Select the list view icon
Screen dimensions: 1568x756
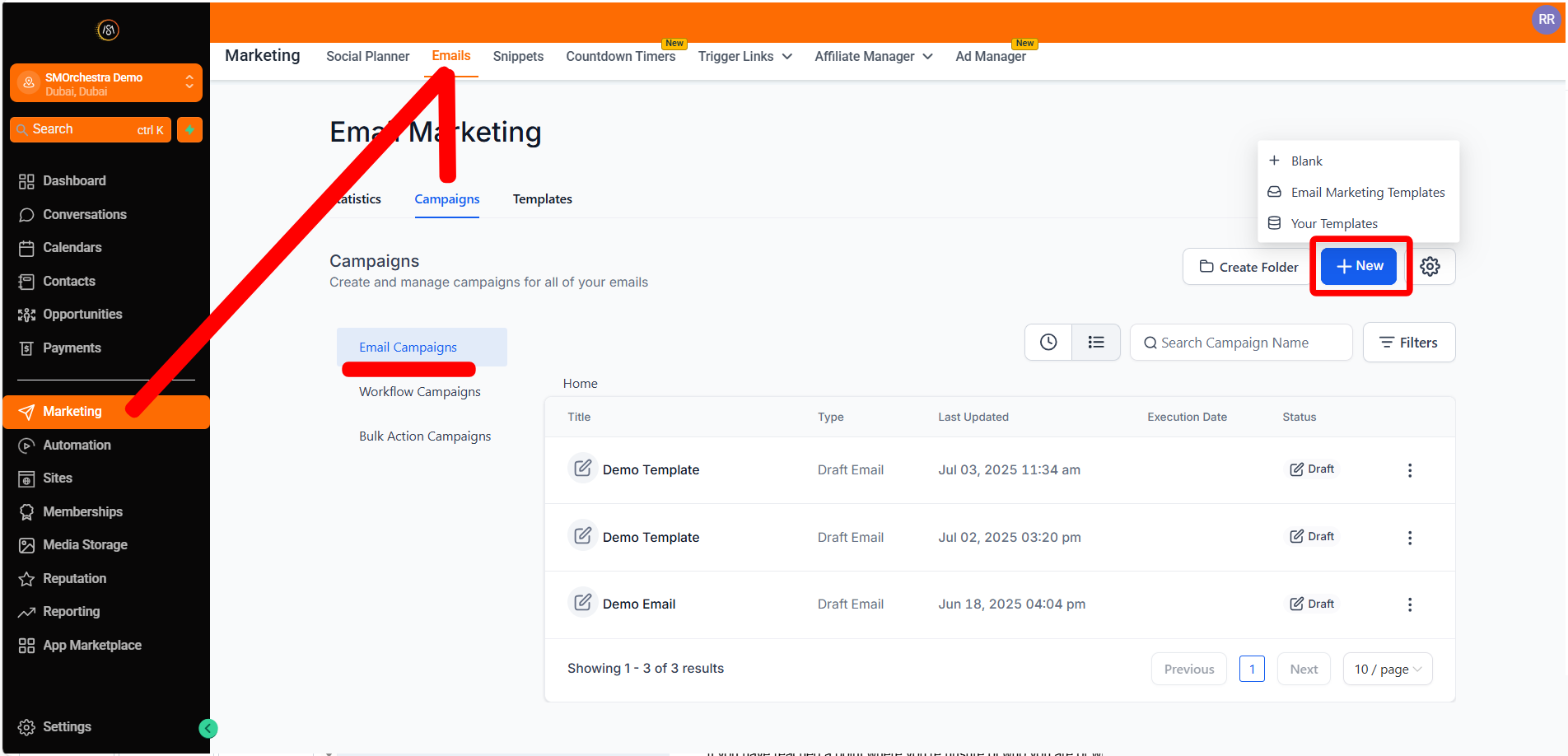point(1096,343)
